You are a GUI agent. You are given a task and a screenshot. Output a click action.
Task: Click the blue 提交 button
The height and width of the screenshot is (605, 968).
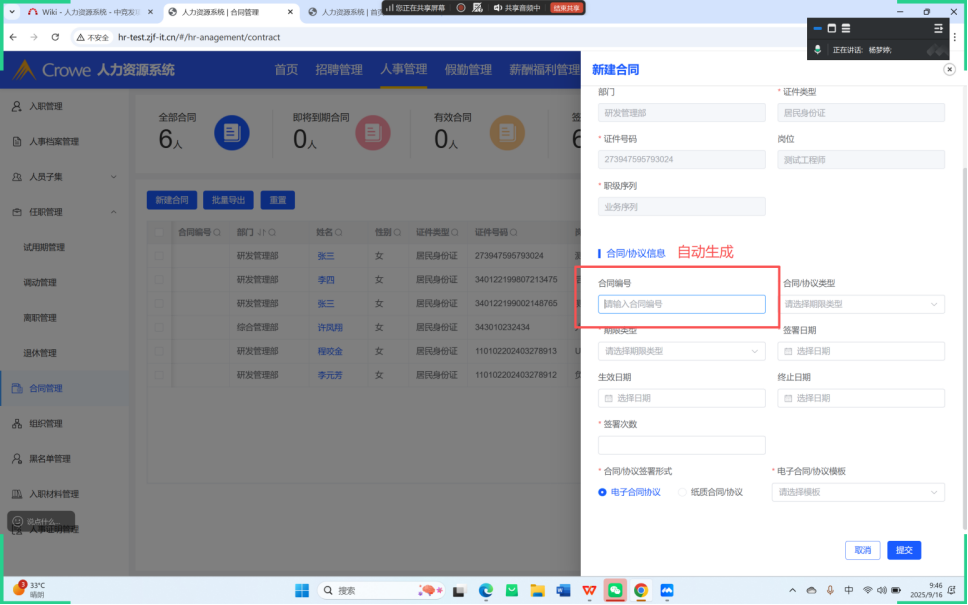tap(904, 550)
